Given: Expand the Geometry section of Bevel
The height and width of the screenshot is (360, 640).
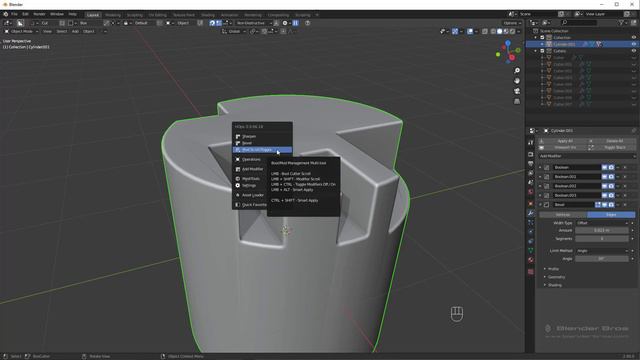Looking at the screenshot, I should (556, 277).
